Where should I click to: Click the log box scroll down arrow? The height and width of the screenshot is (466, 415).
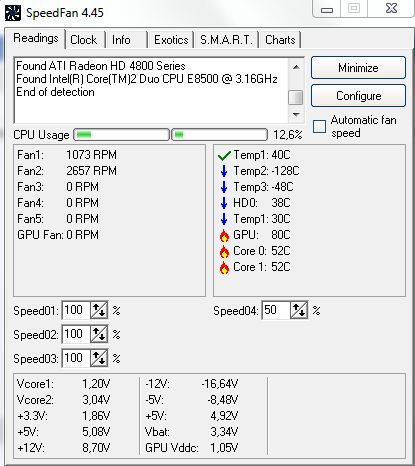click(x=296, y=115)
